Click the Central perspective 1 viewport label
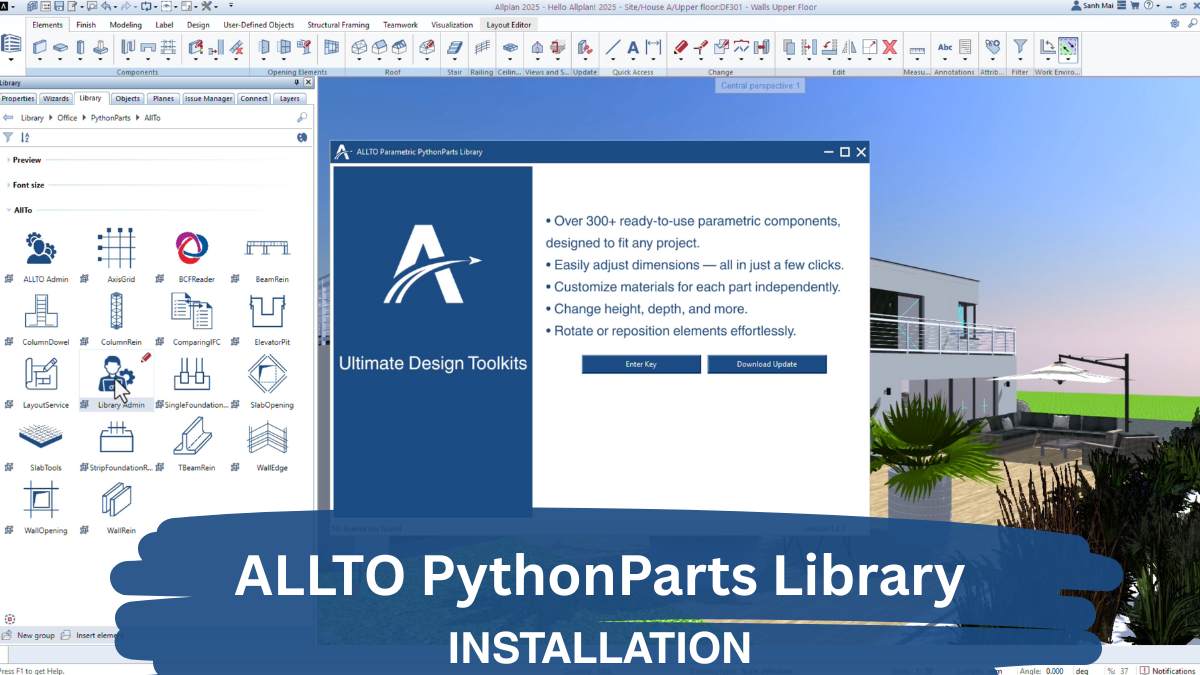Screen dimensions: 1200x675 761,86
